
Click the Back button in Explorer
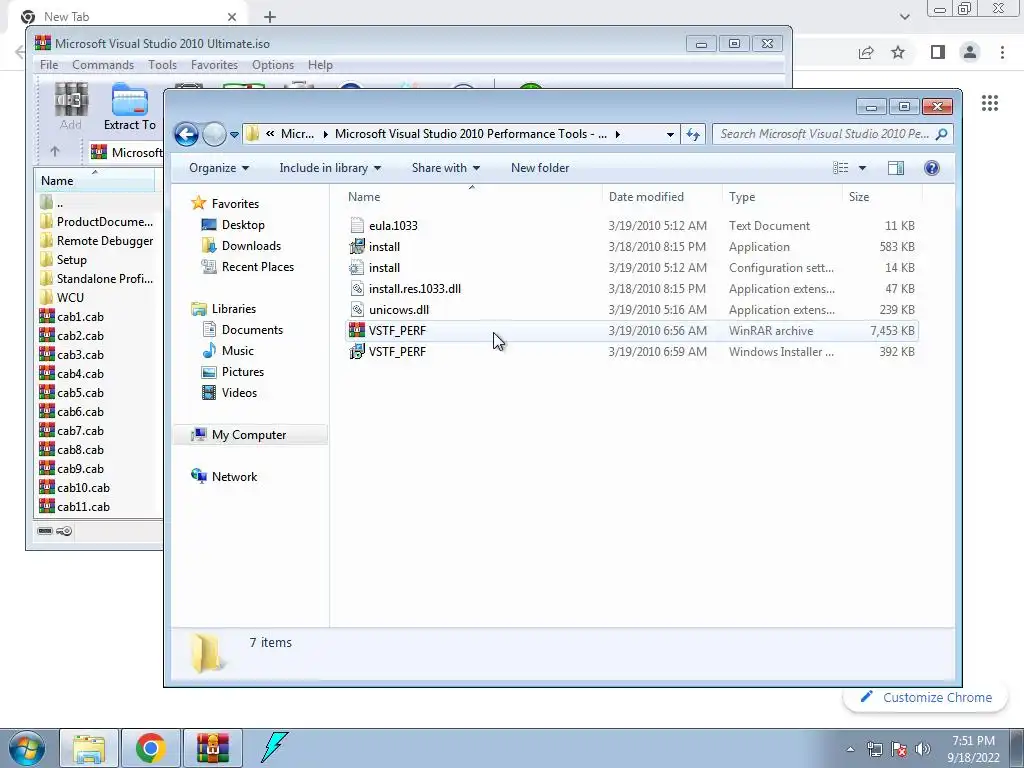click(x=186, y=135)
